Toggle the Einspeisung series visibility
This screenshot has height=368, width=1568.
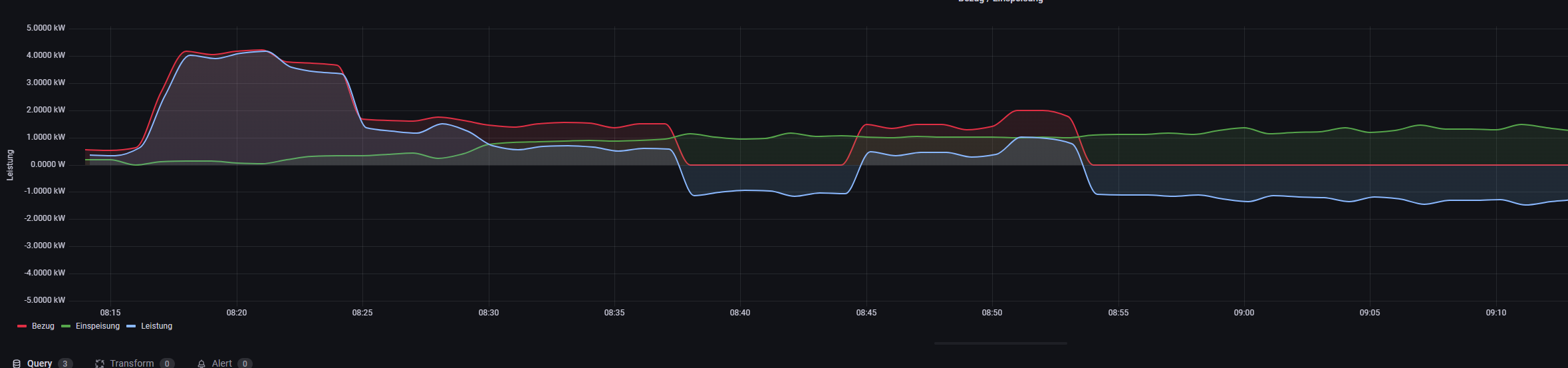click(98, 326)
